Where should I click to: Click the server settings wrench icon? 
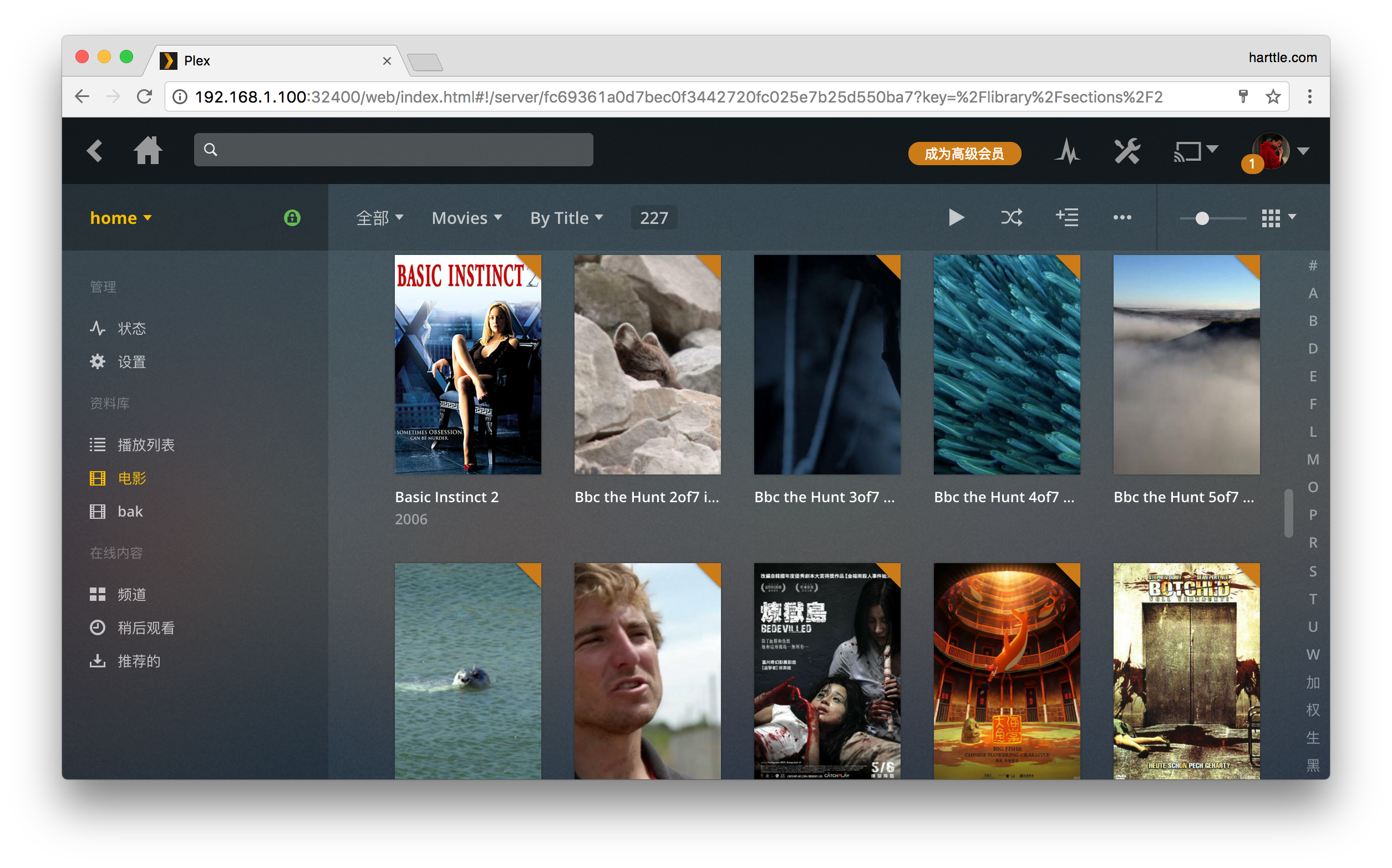tap(1127, 151)
